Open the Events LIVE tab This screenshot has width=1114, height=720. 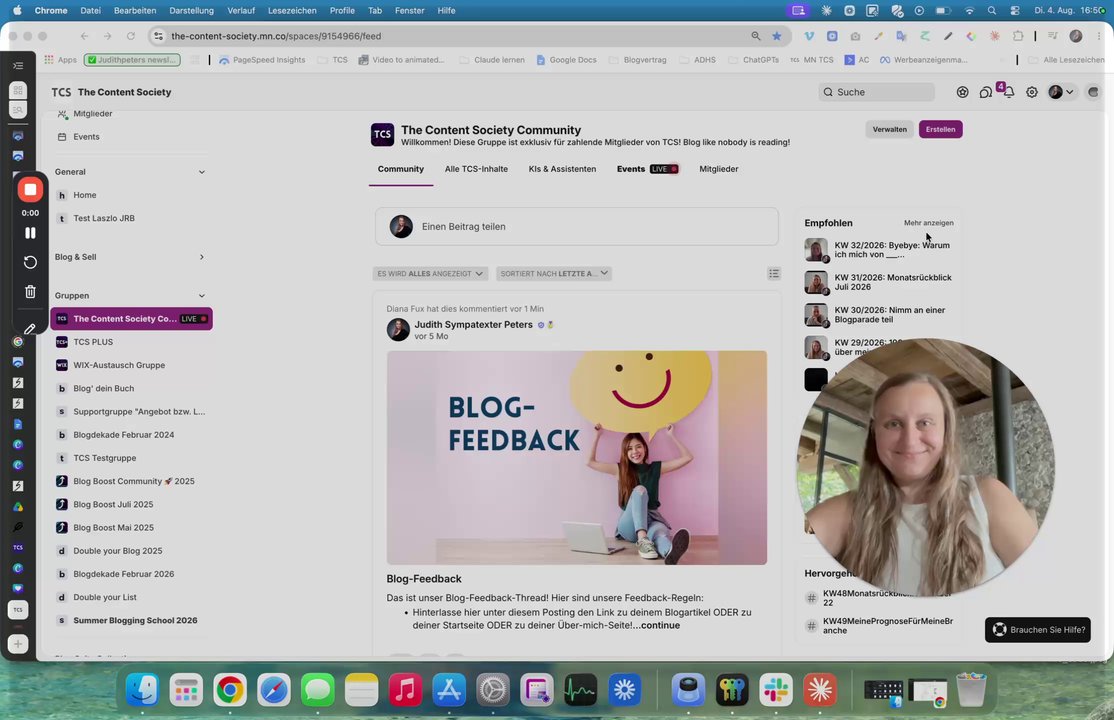pyautogui.click(x=647, y=169)
